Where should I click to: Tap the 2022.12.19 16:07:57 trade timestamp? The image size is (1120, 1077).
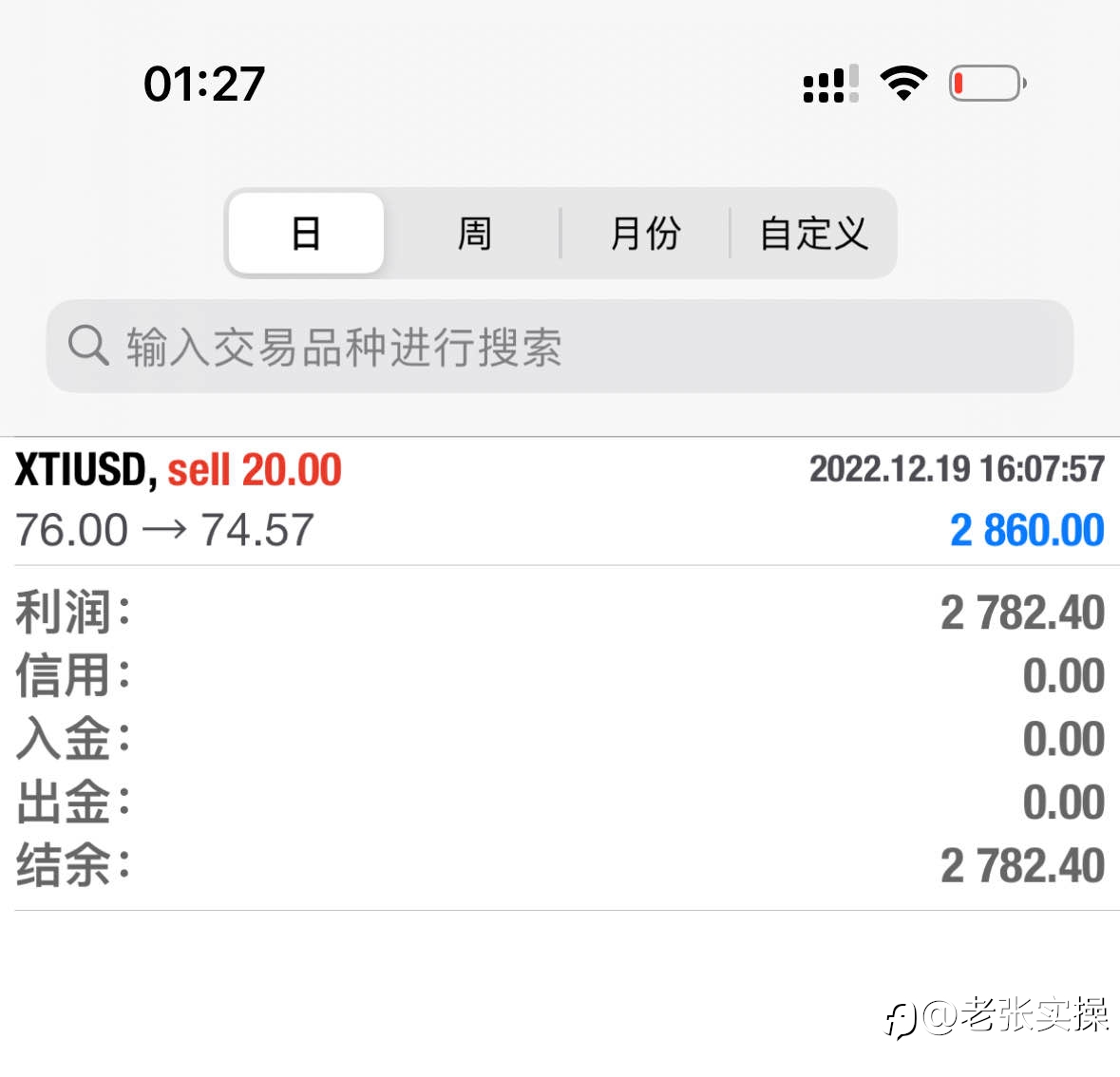click(957, 469)
